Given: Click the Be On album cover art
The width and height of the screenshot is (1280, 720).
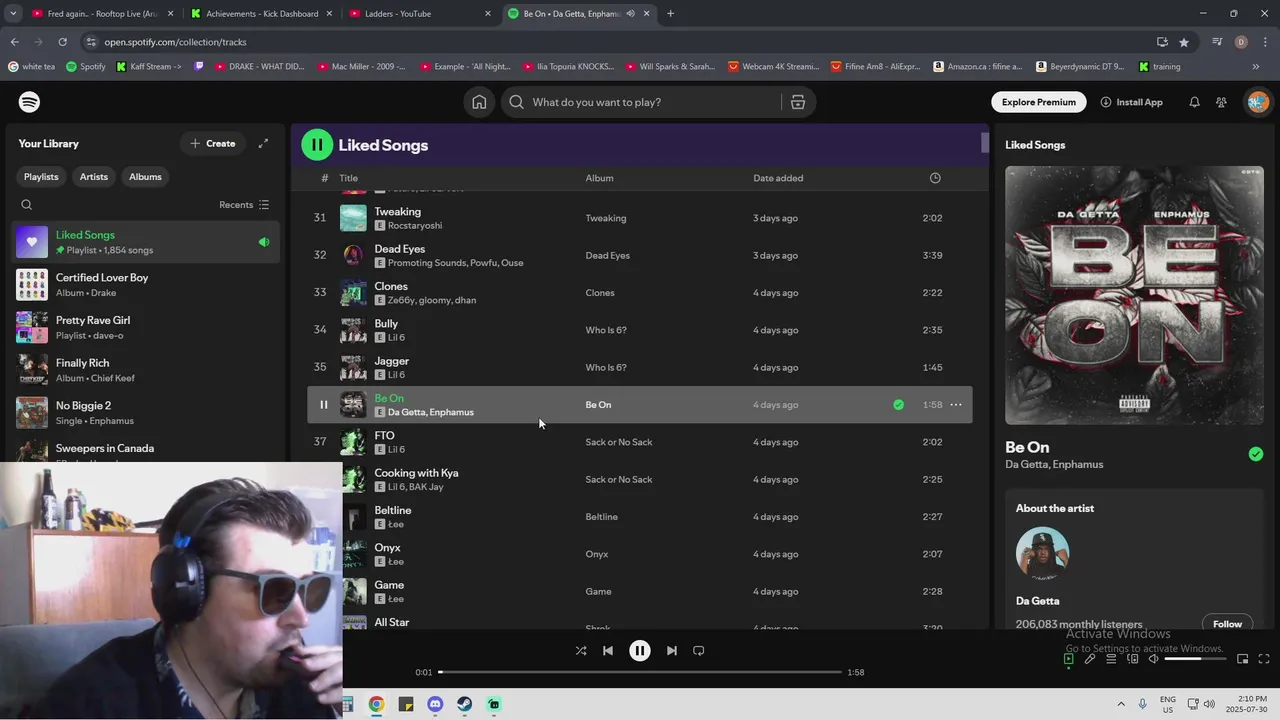Looking at the screenshot, I should [x=1134, y=295].
